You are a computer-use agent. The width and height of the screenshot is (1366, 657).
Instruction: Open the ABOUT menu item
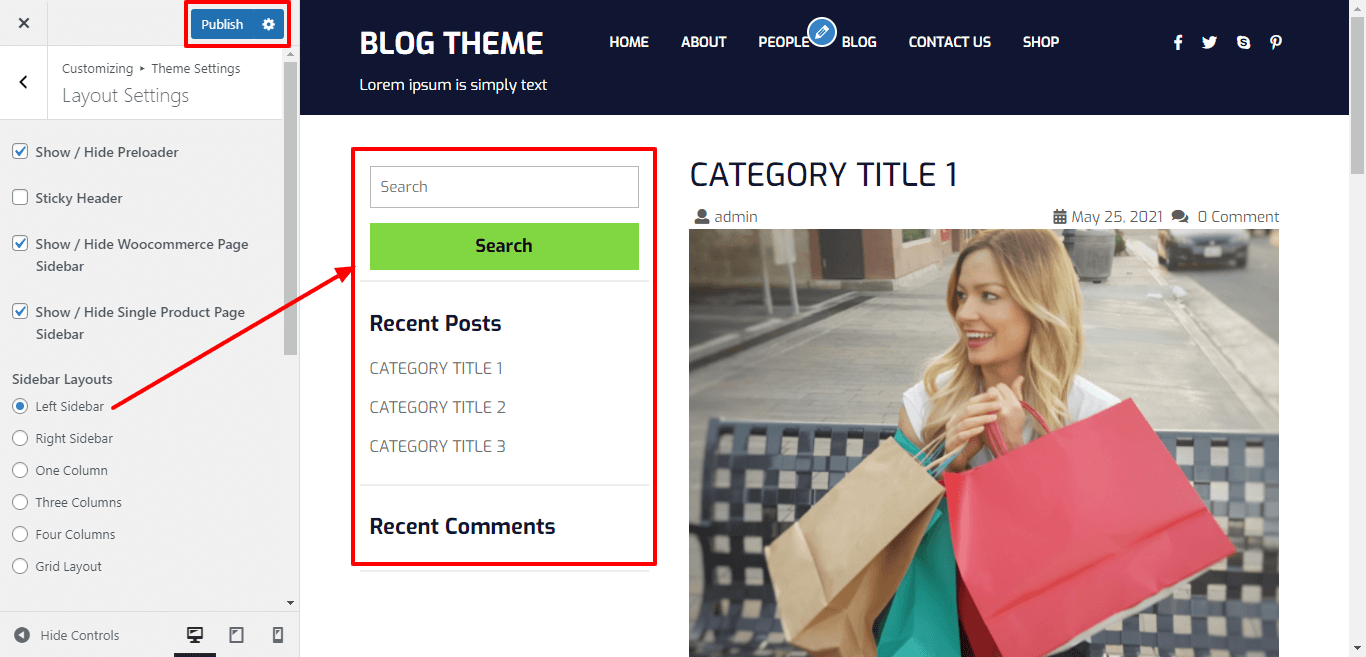(x=704, y=42)
